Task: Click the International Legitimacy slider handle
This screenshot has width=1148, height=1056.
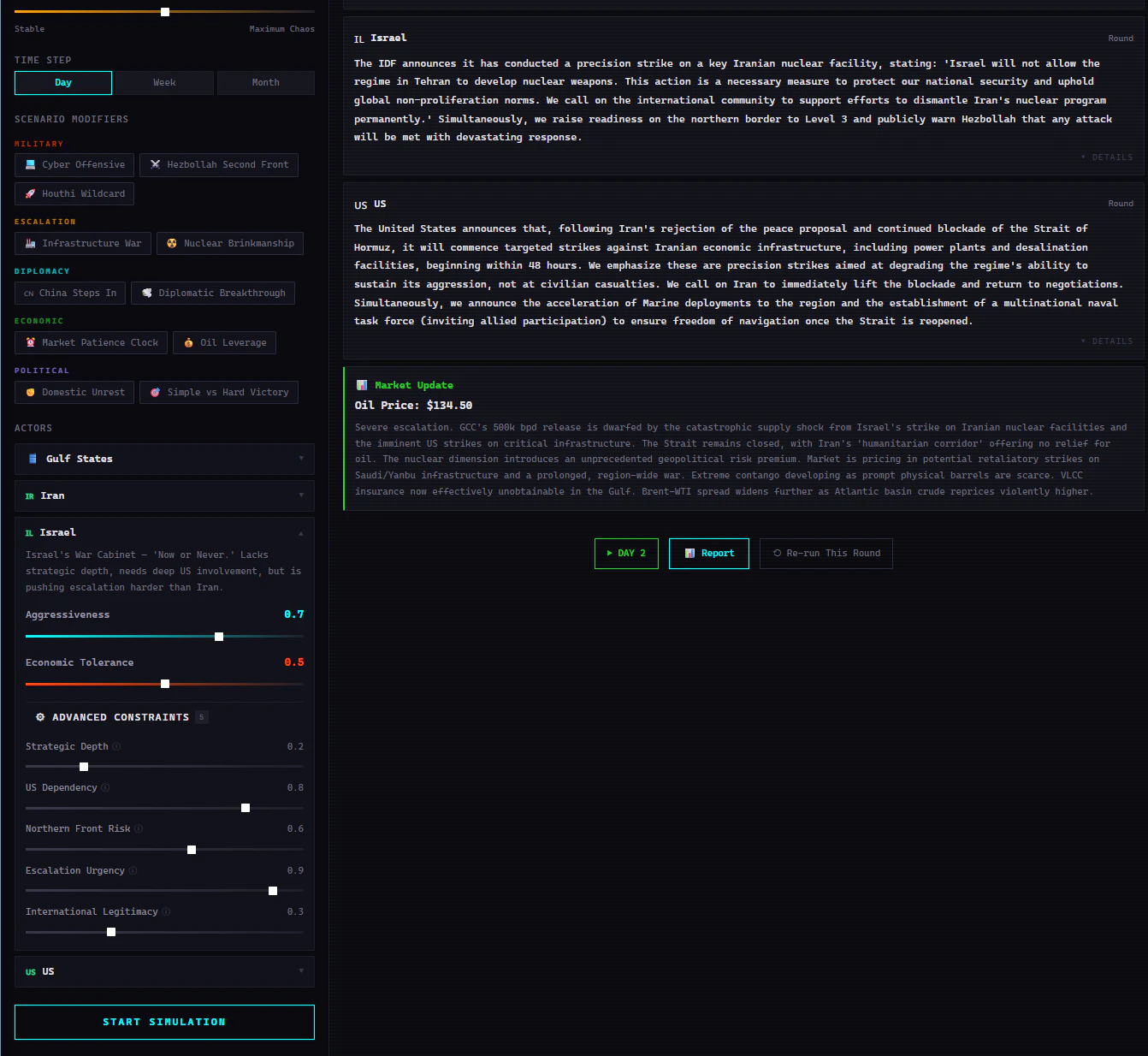Action: tap(111, 932)
